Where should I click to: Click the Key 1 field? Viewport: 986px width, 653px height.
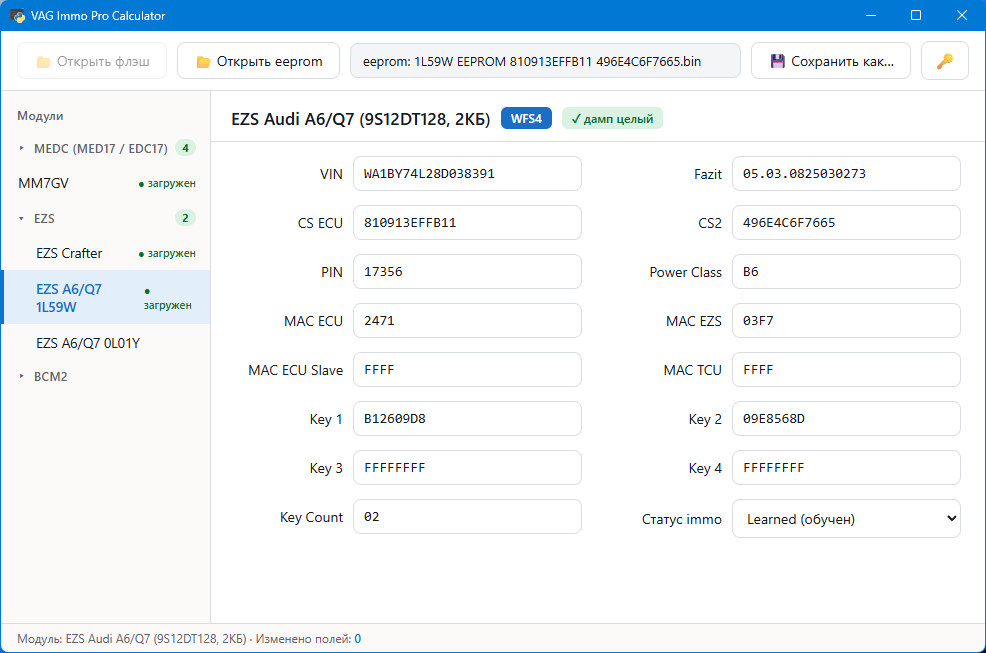(x=467, y=419)
